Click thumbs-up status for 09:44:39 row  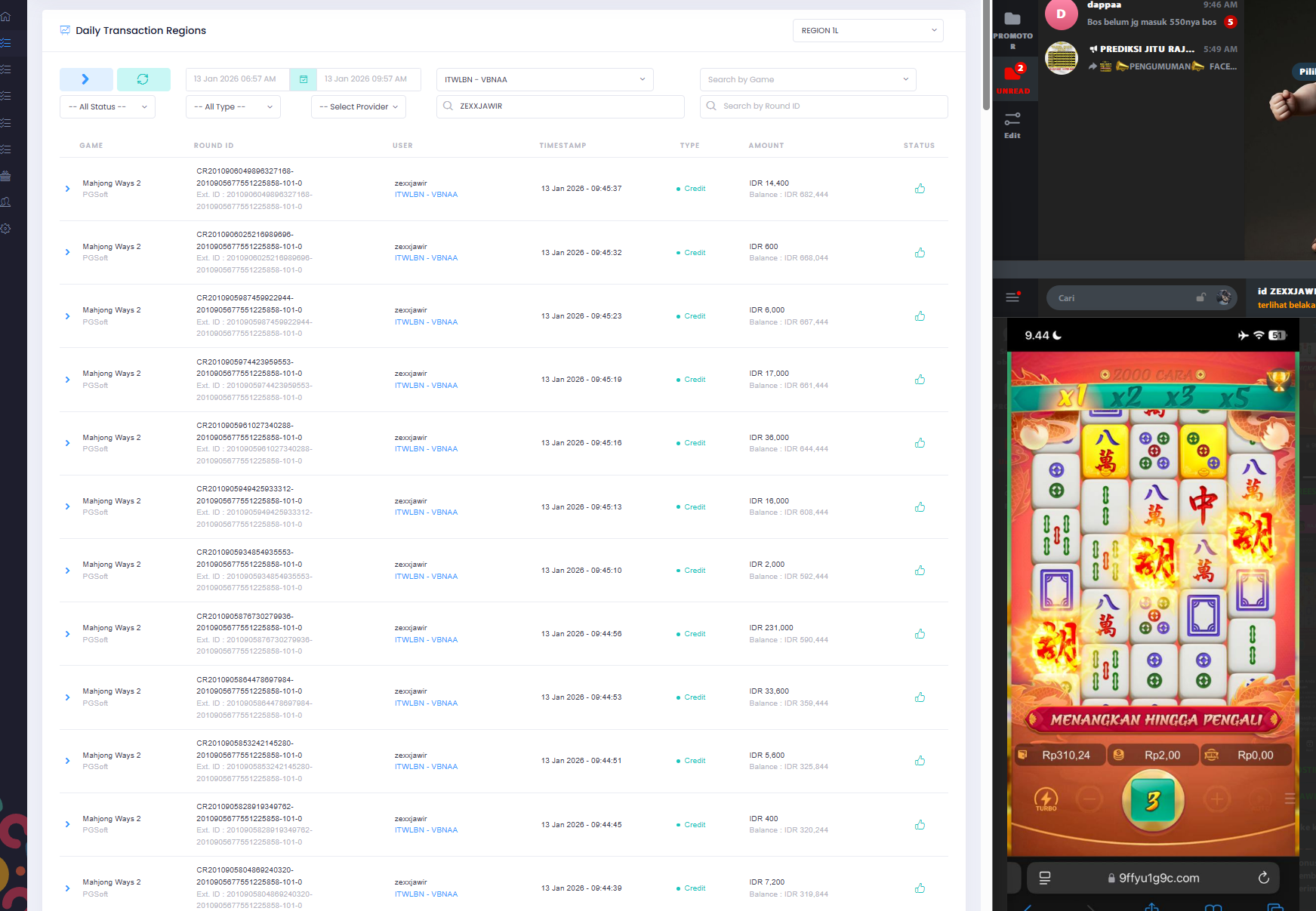pyautogui.click(x=920, y=888)
